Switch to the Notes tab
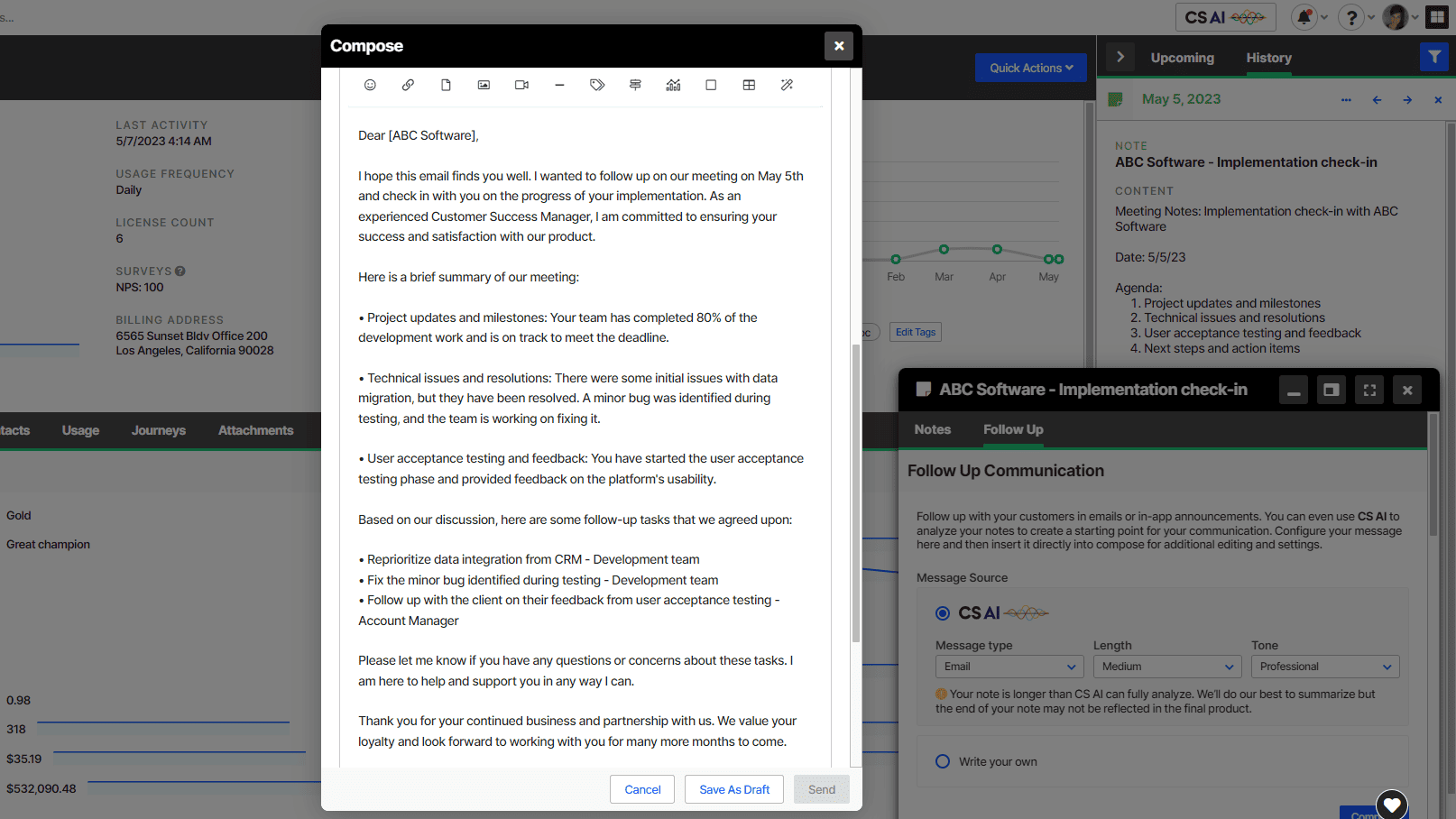This screenshot has height=819, width=1456. pyautogui.click(x=933, y=429)
